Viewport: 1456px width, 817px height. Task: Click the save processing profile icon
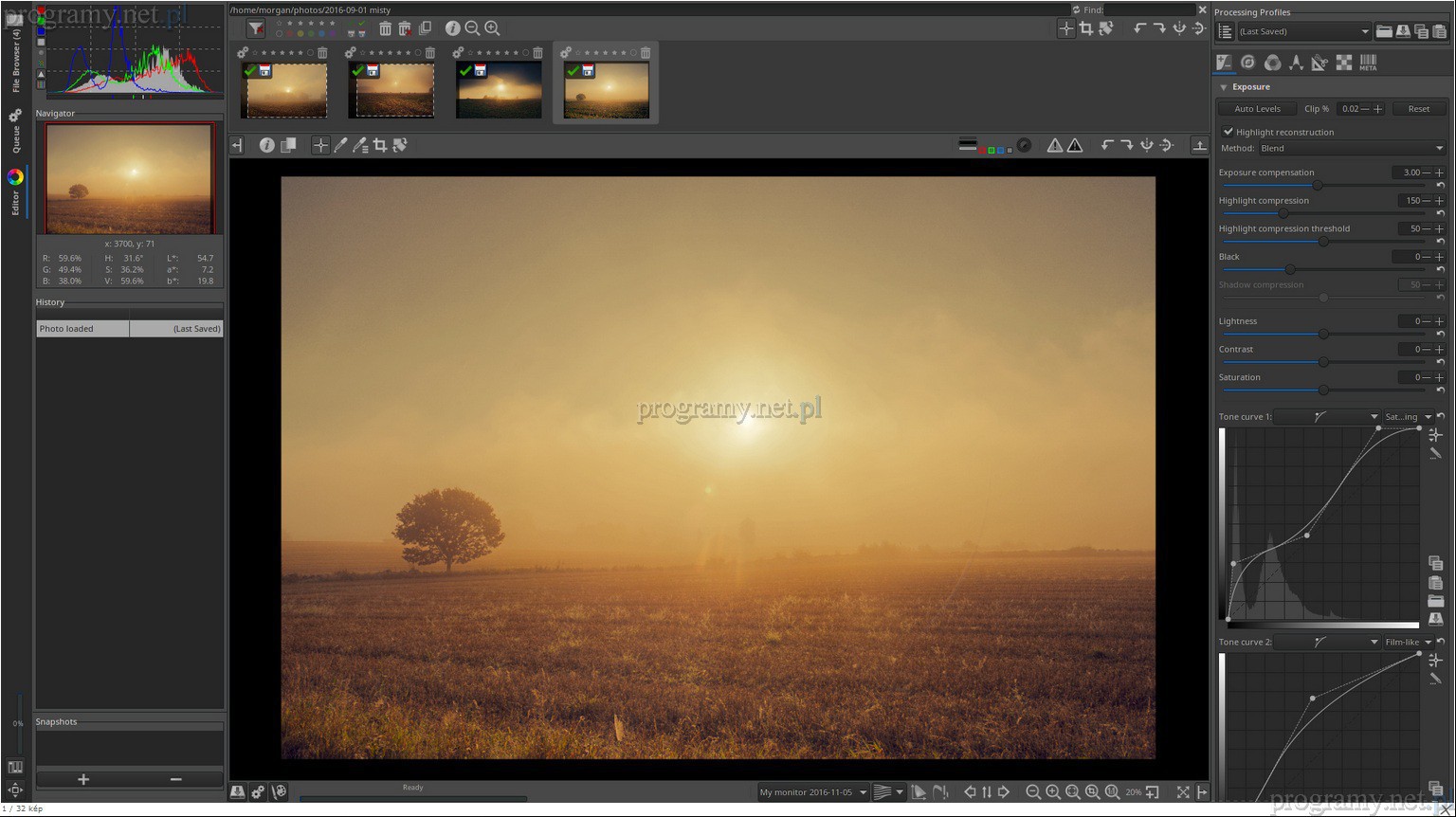[x=1403, y=31]
